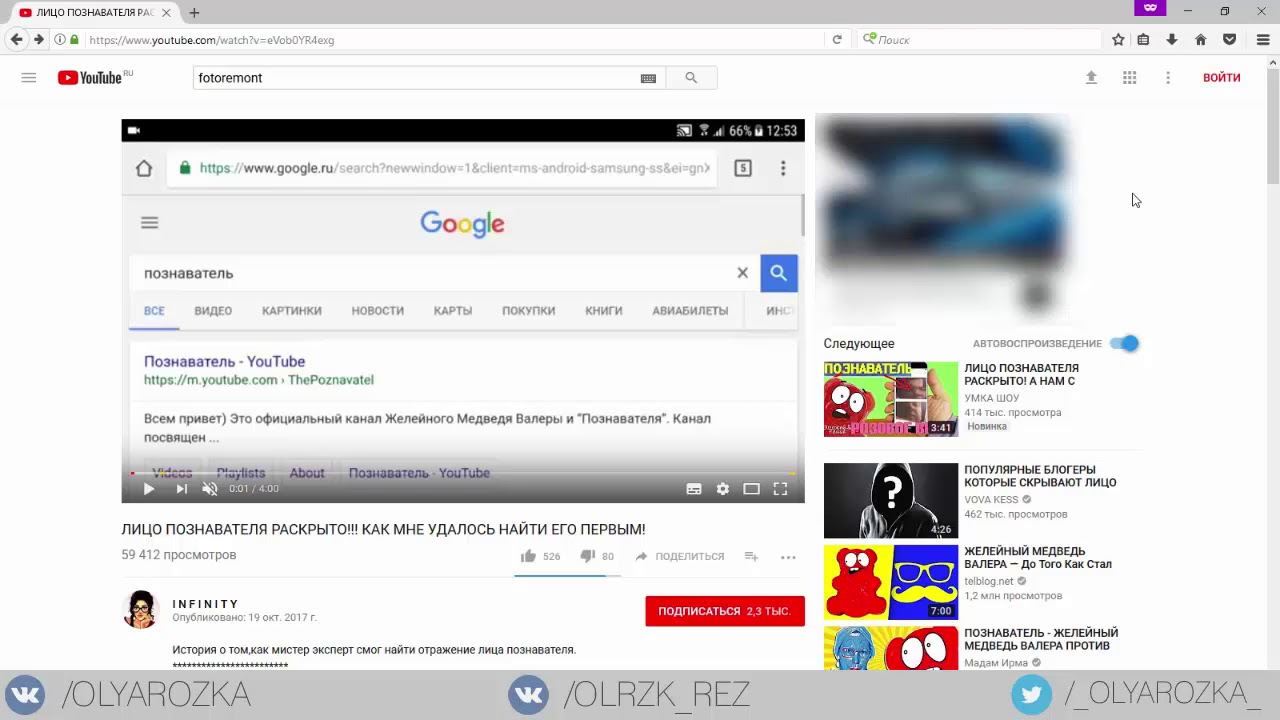Open the INFINITY channel avatar
The image size is (1280, 720).
[x=141, y=609]
